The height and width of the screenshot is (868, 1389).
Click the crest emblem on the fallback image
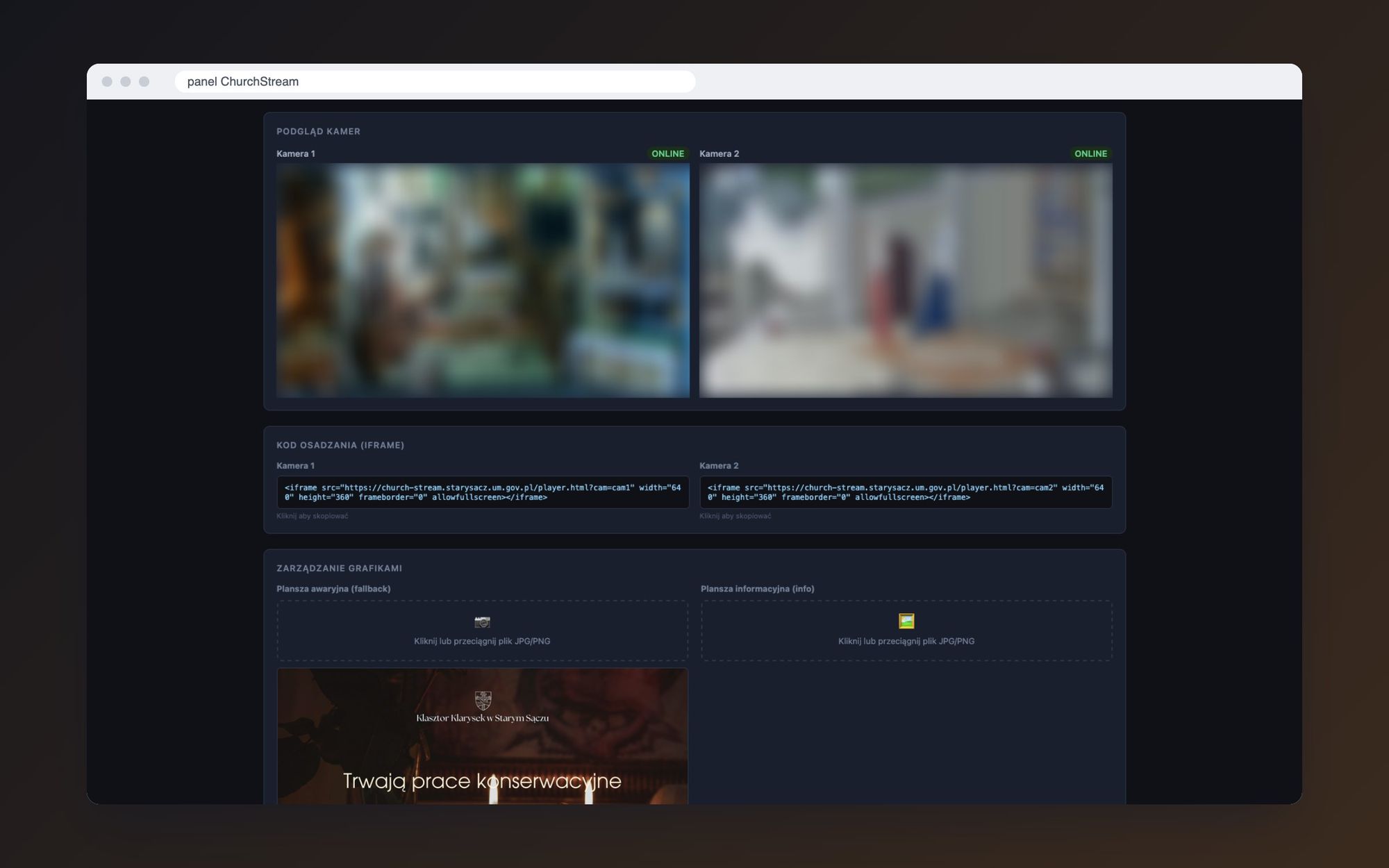pos(483,700)
